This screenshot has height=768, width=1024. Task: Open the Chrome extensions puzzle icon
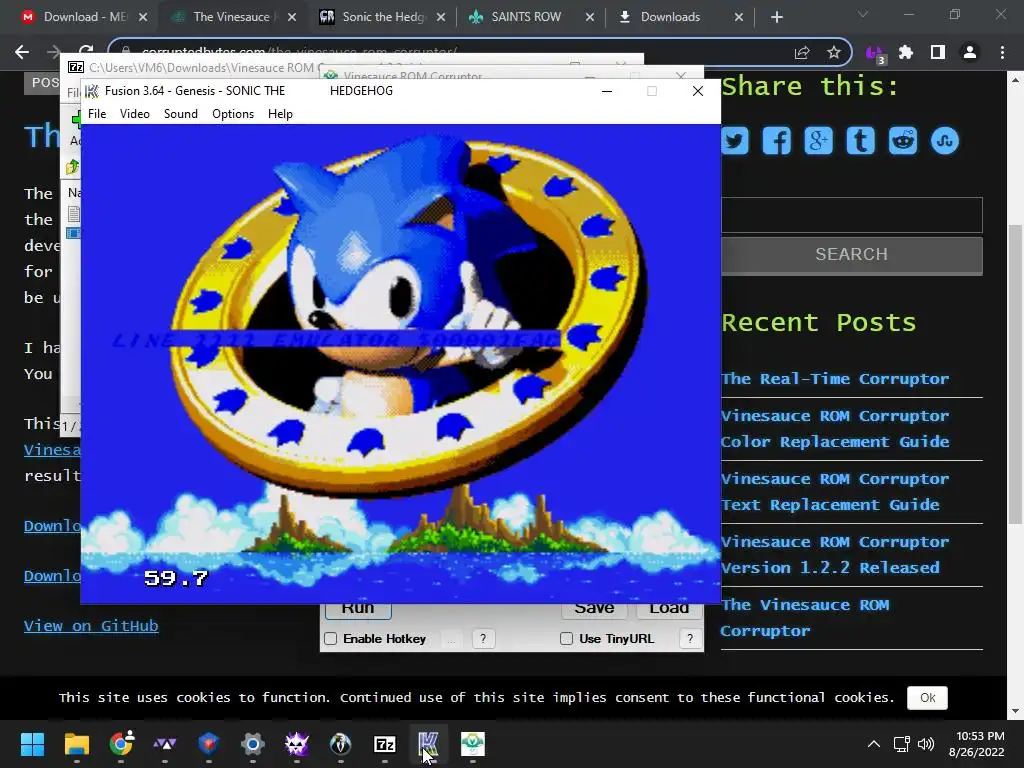[906, 52]
